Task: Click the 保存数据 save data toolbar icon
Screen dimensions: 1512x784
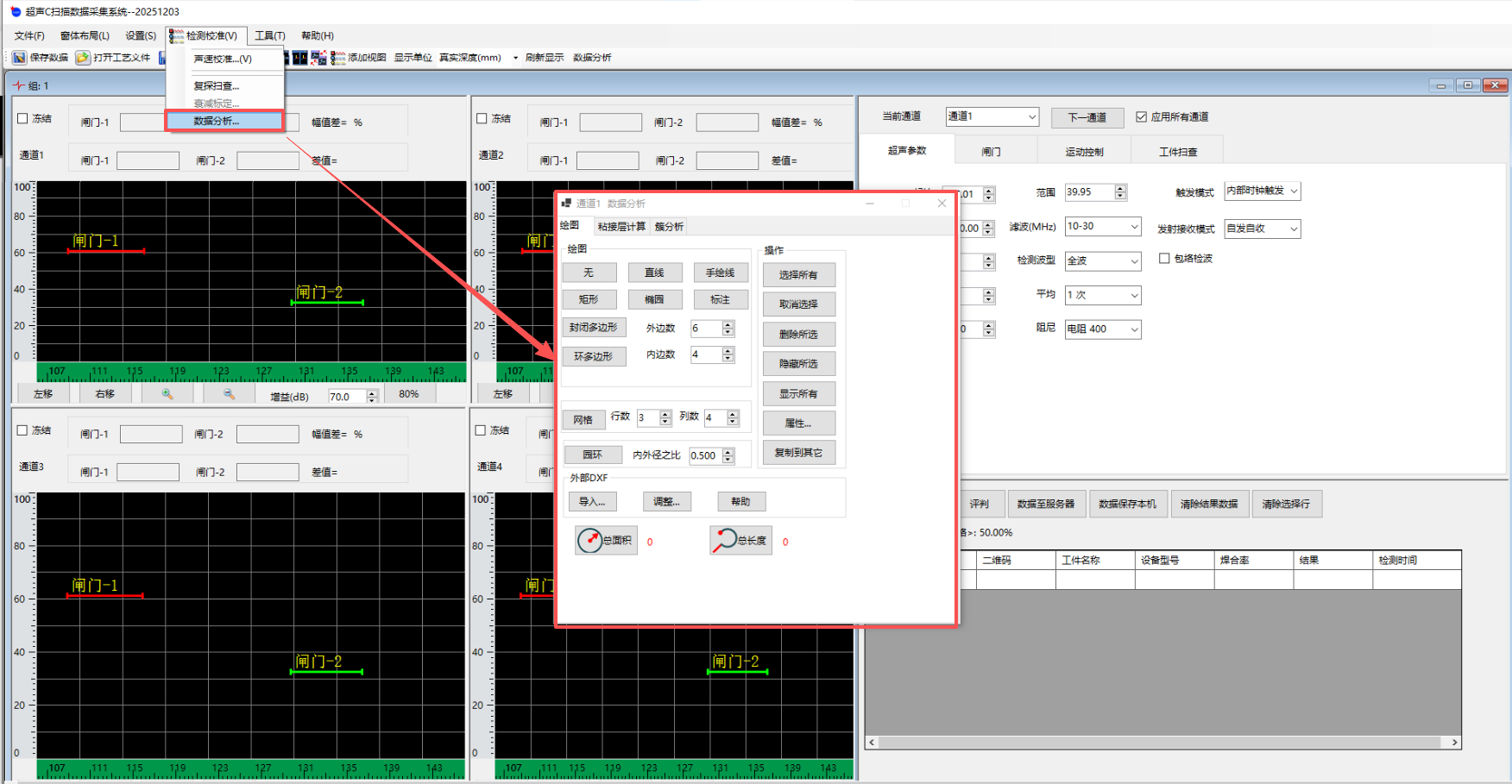Action: point(19,58)
